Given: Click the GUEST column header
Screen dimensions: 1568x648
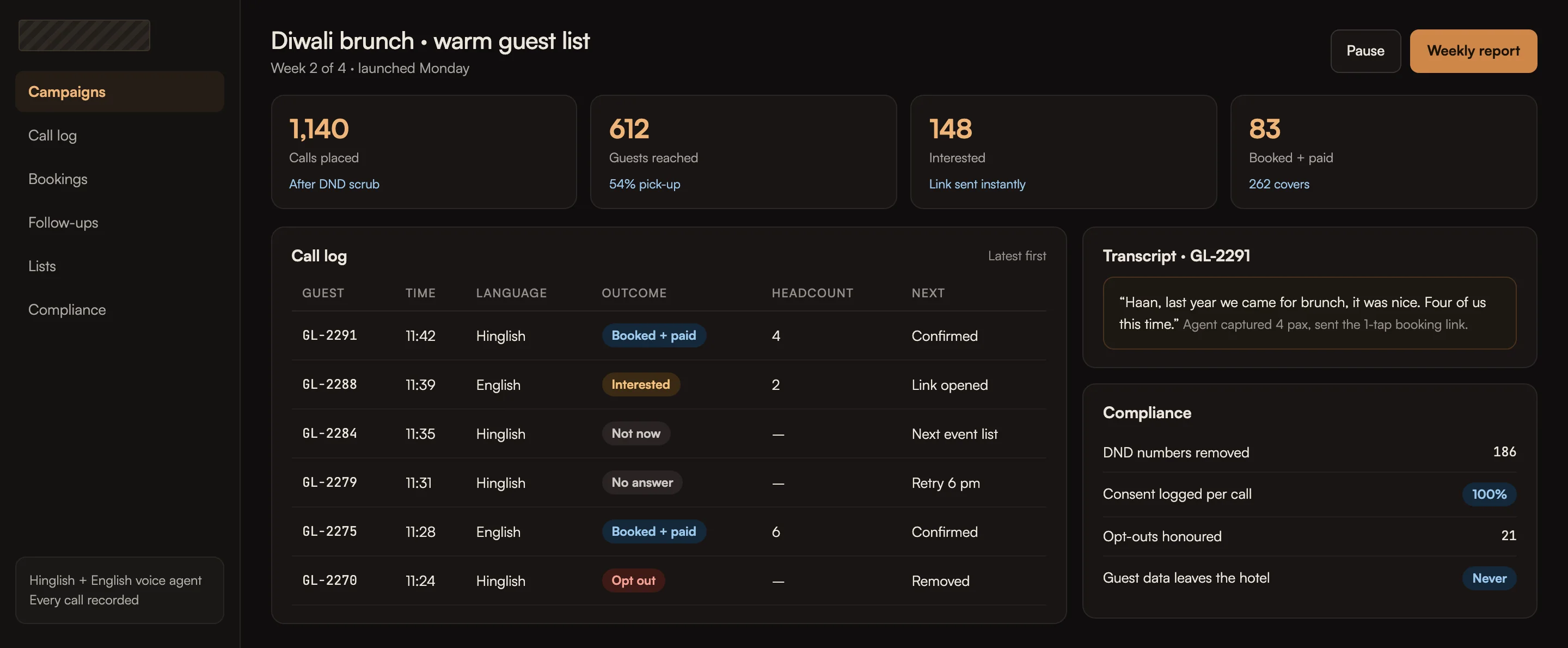Looking at the screenshot, I should (x=323, y=293).
